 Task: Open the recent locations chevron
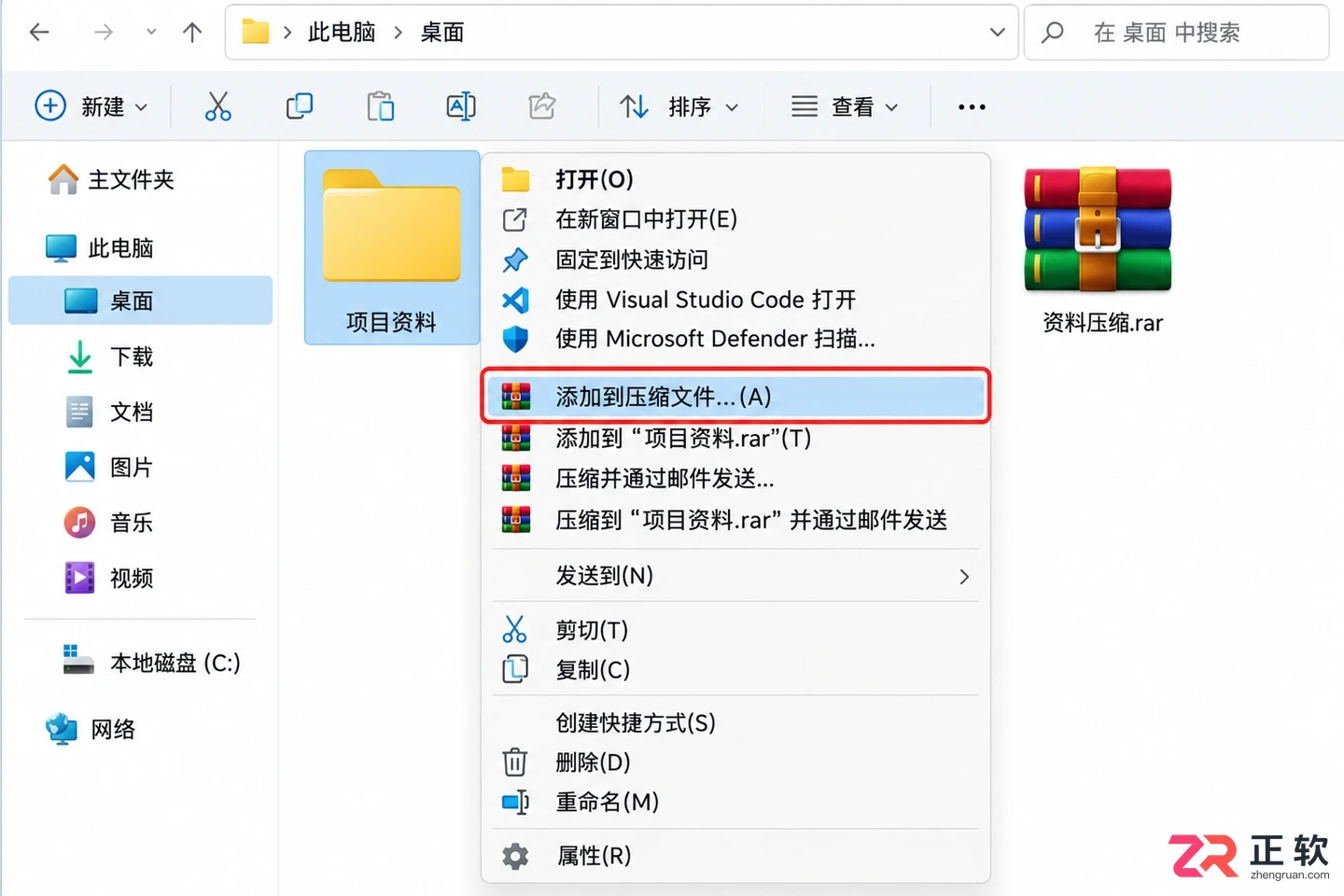(151, 33)
